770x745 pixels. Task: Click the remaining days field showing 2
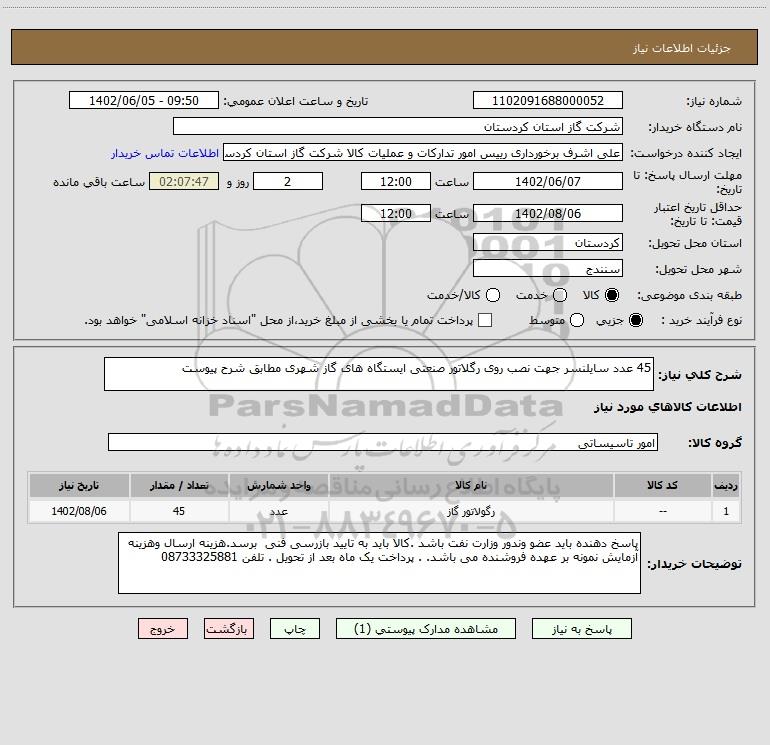click(288, 181)
